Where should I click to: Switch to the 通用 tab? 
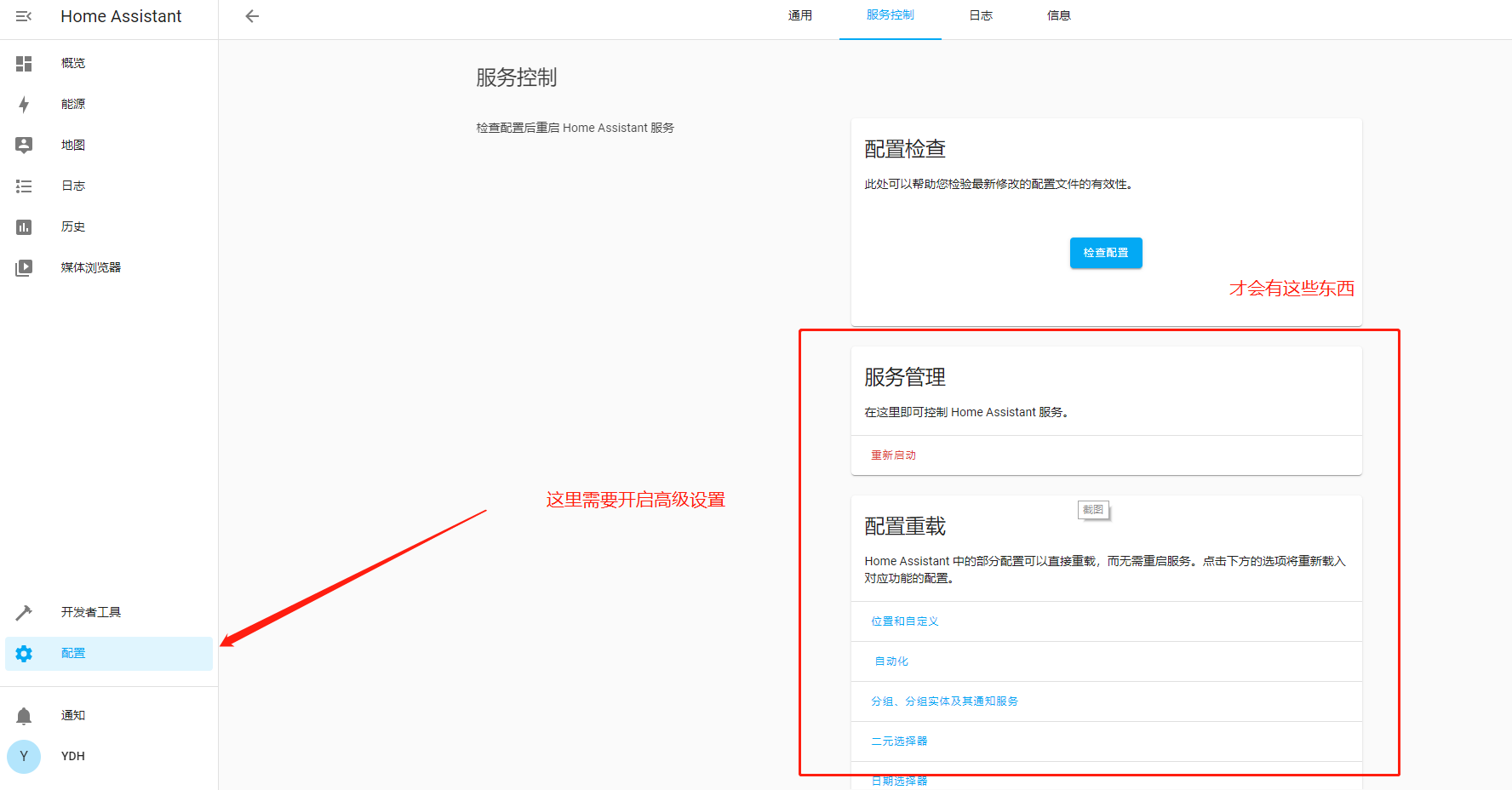(800, 15)
